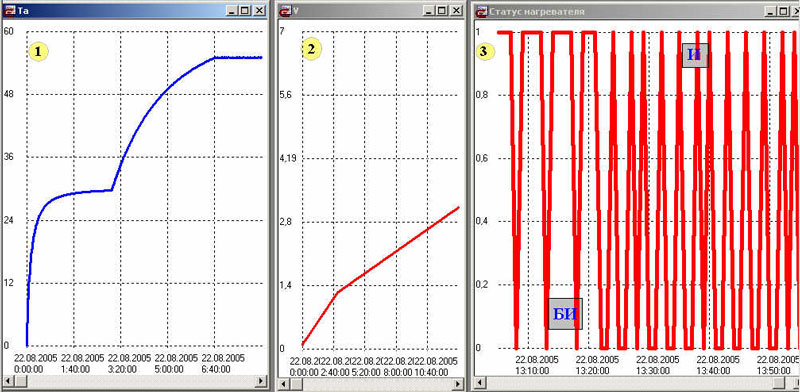800x392 pixels.
Task: Click the Статус нагревателя window title icon
Action: click(482, 11)
